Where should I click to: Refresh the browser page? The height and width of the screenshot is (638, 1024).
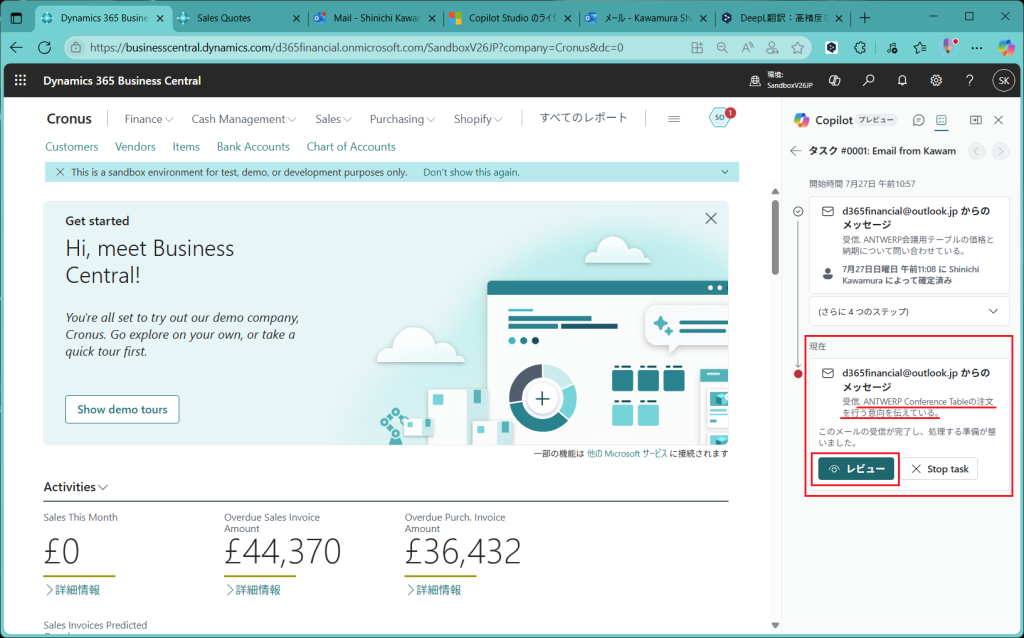click(44, 48)
